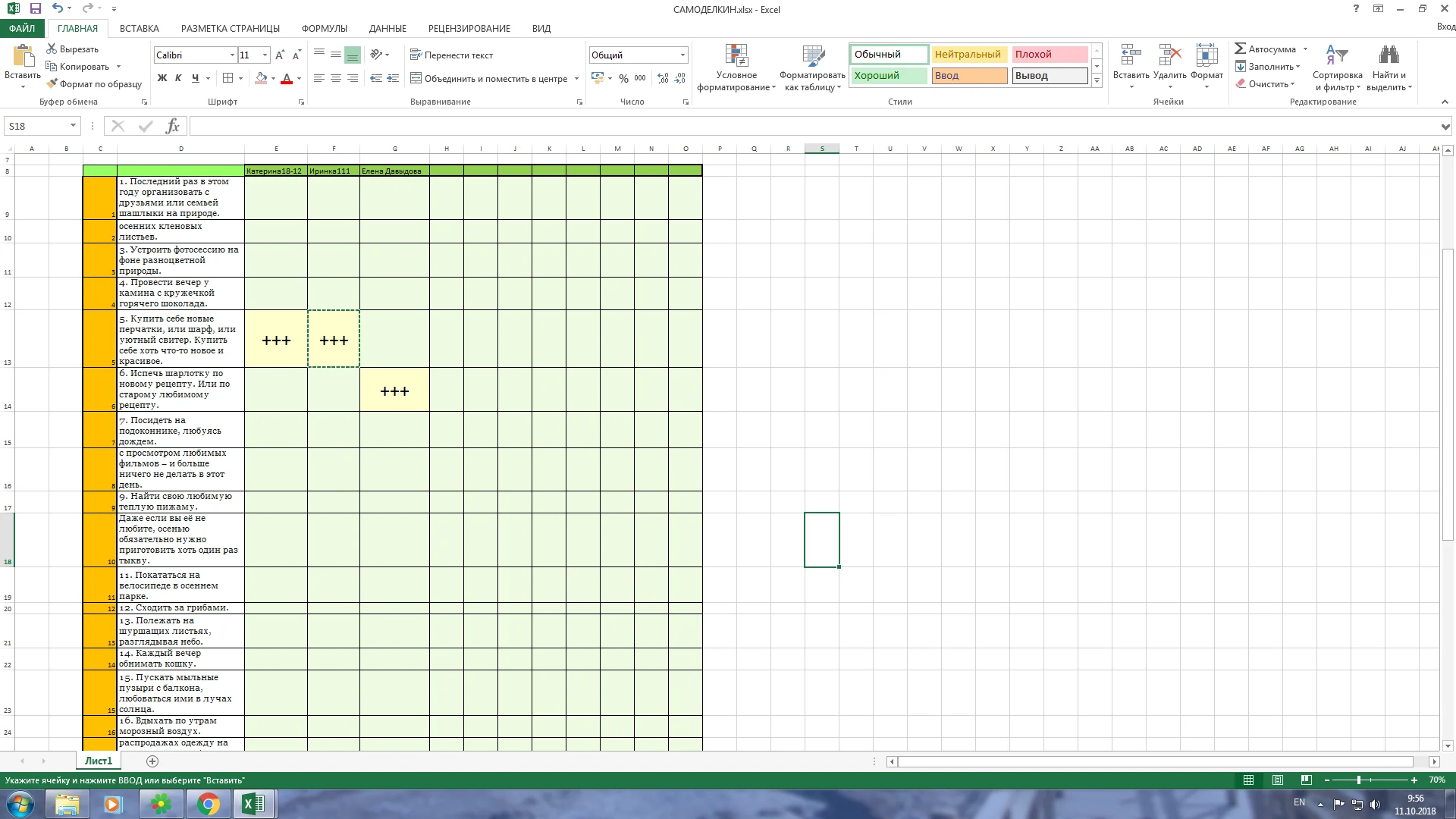Toggle italic formatting К
The width and height of the screenshot is (1456, 819).
[x=178, y=78]
